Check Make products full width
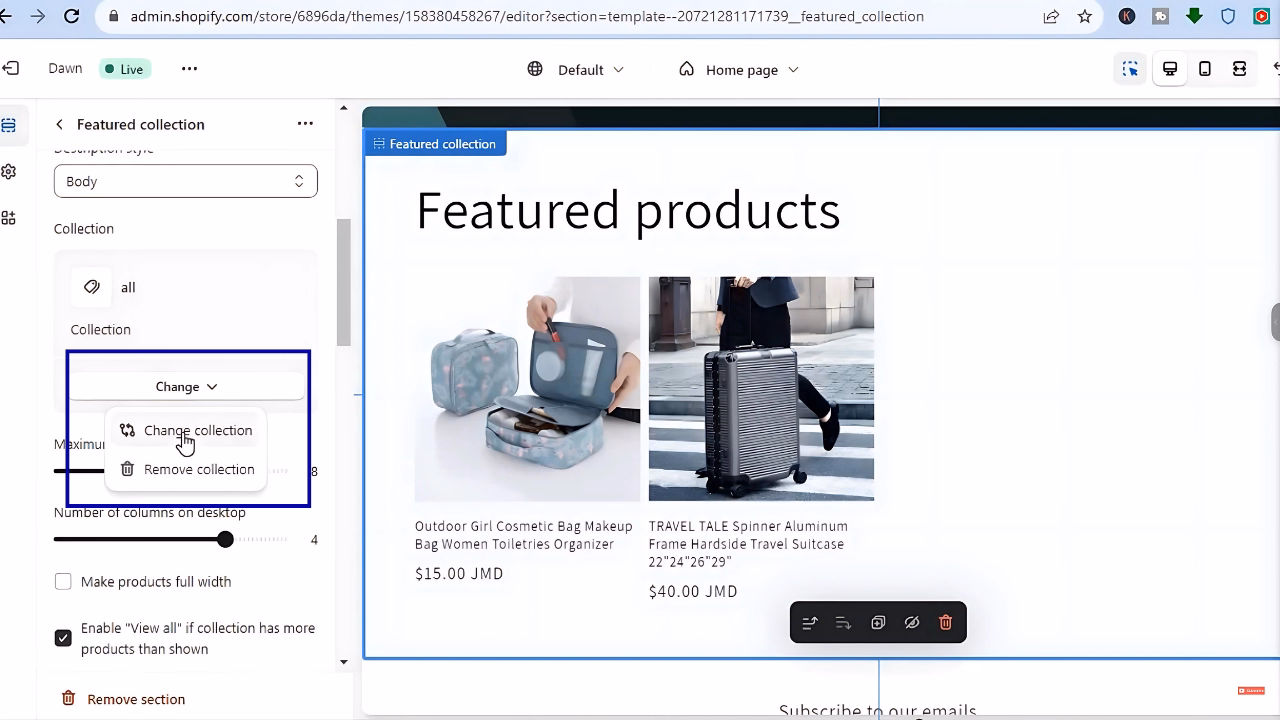The height and width of the screenshot is (720, 1280). pyautogui.click(x=63, y=582)
